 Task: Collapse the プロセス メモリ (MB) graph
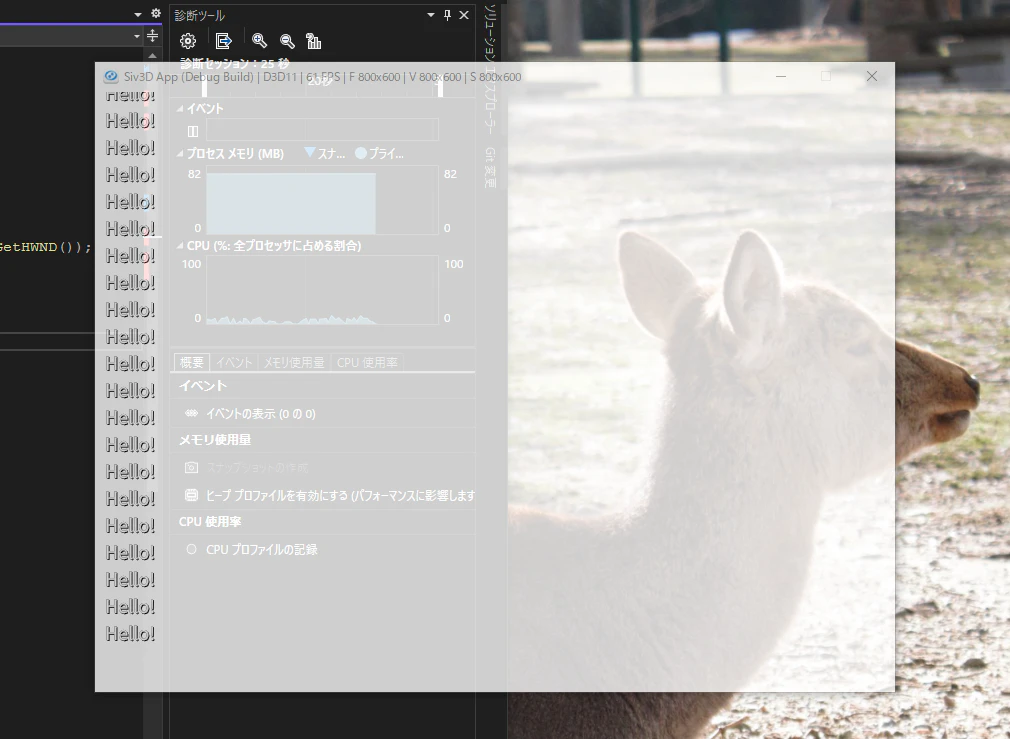[180, 153]
